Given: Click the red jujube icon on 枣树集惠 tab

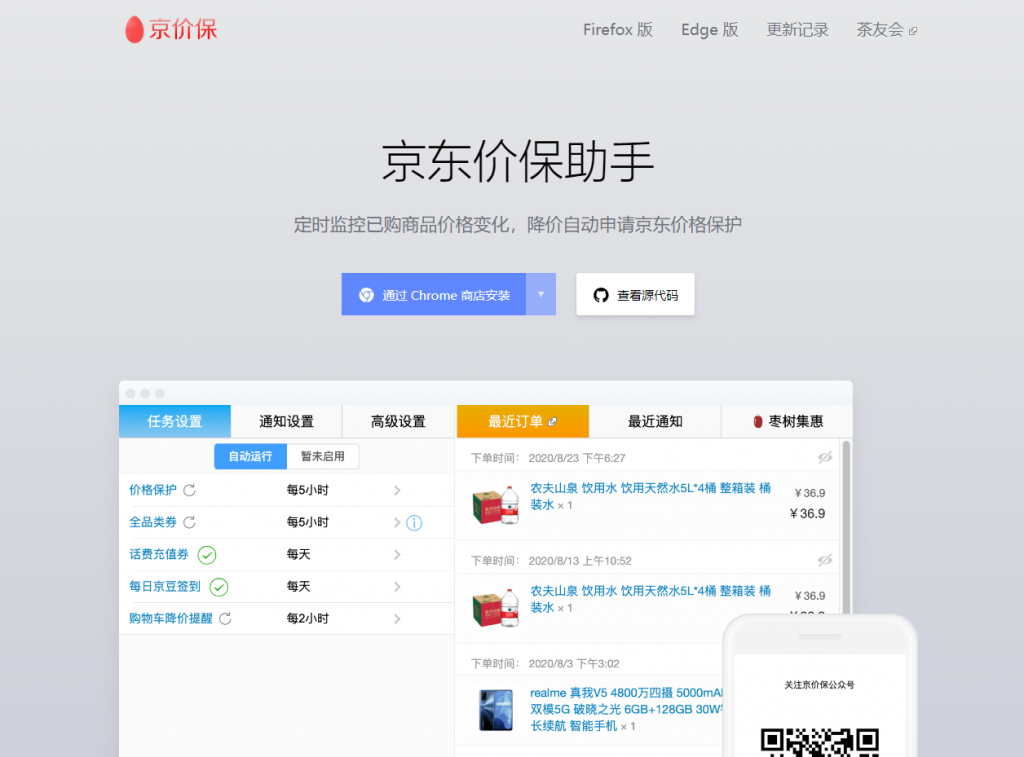Looking at the screenshot, I should coord(758,421).
